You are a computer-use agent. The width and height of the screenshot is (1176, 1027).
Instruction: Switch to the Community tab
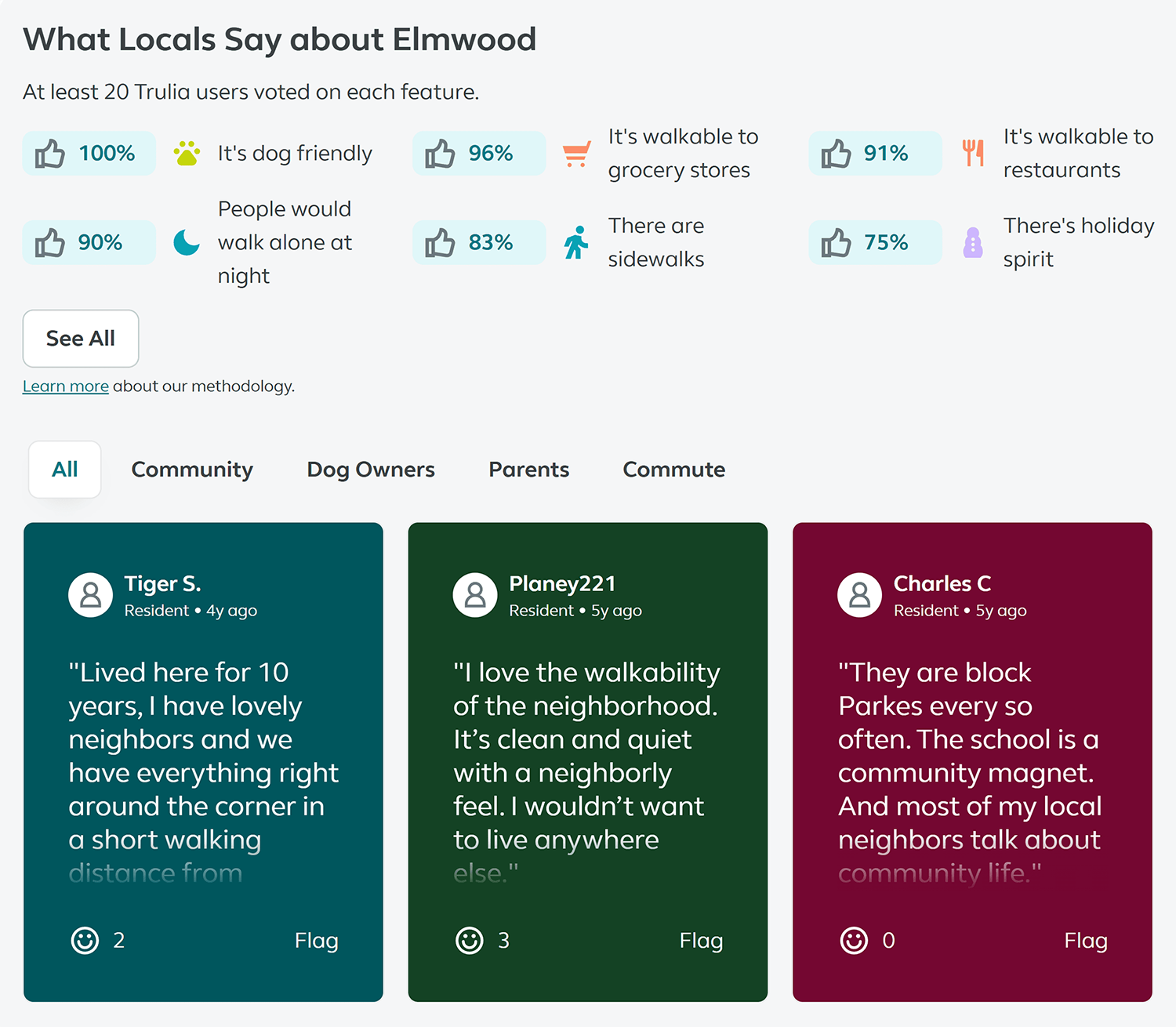point(192,470)
